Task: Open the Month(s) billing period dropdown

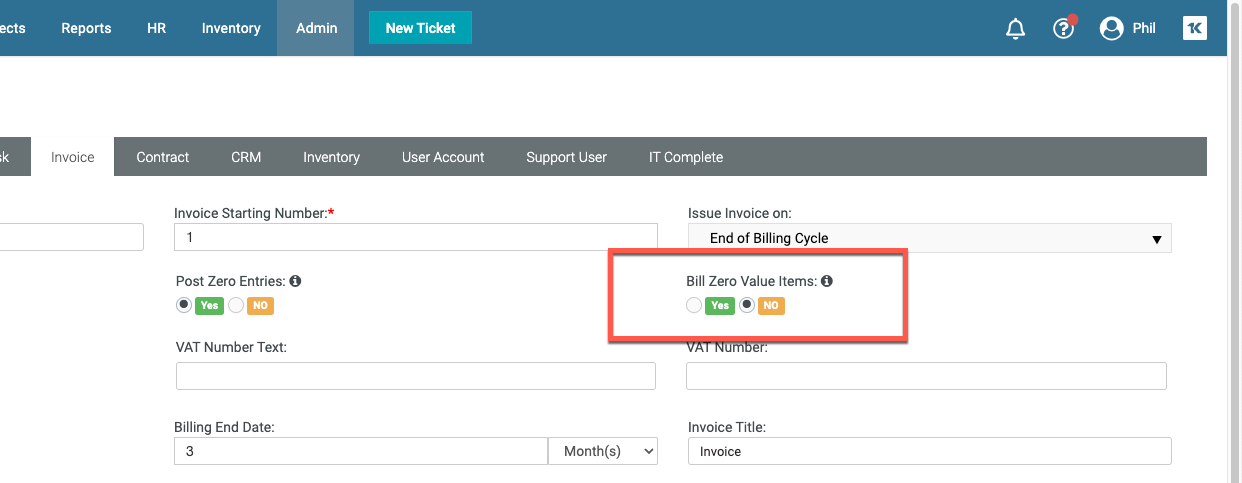Action: coord(603,451)
